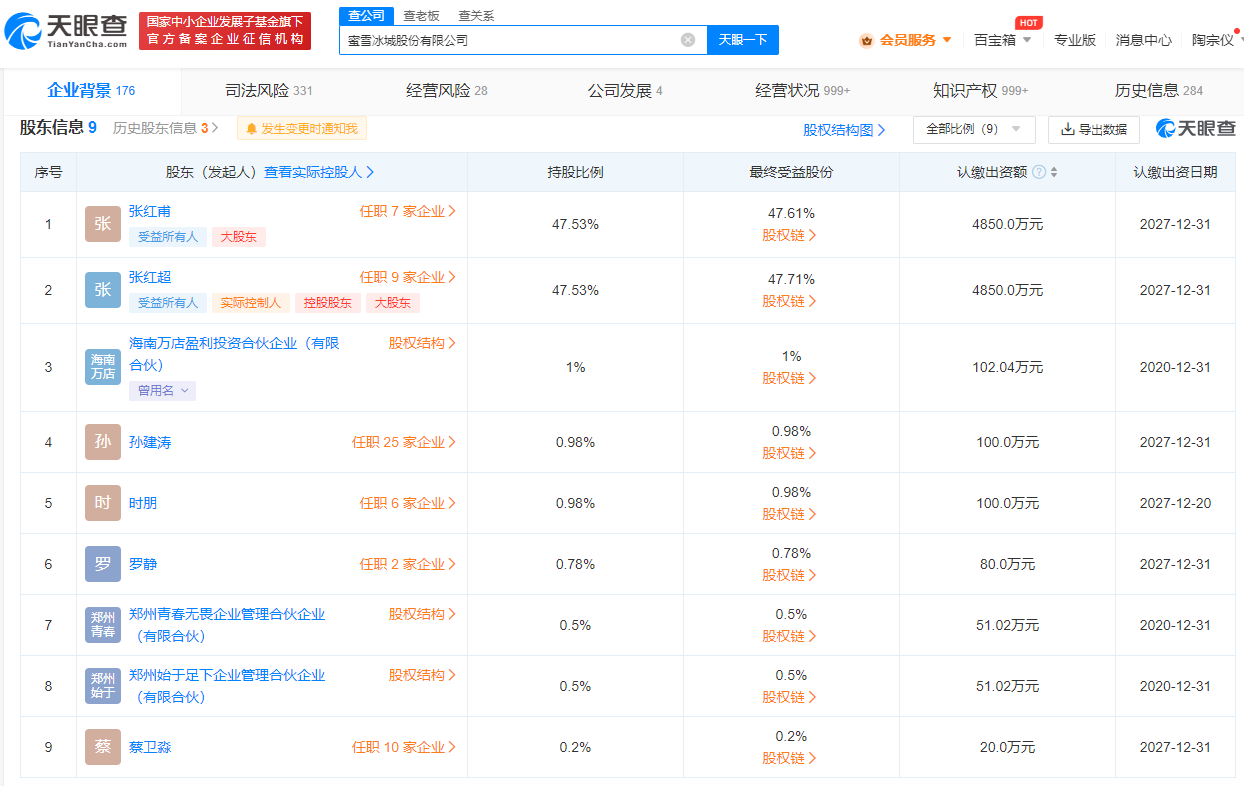Click shareholder name 张红超

click(x=150, y=277)
